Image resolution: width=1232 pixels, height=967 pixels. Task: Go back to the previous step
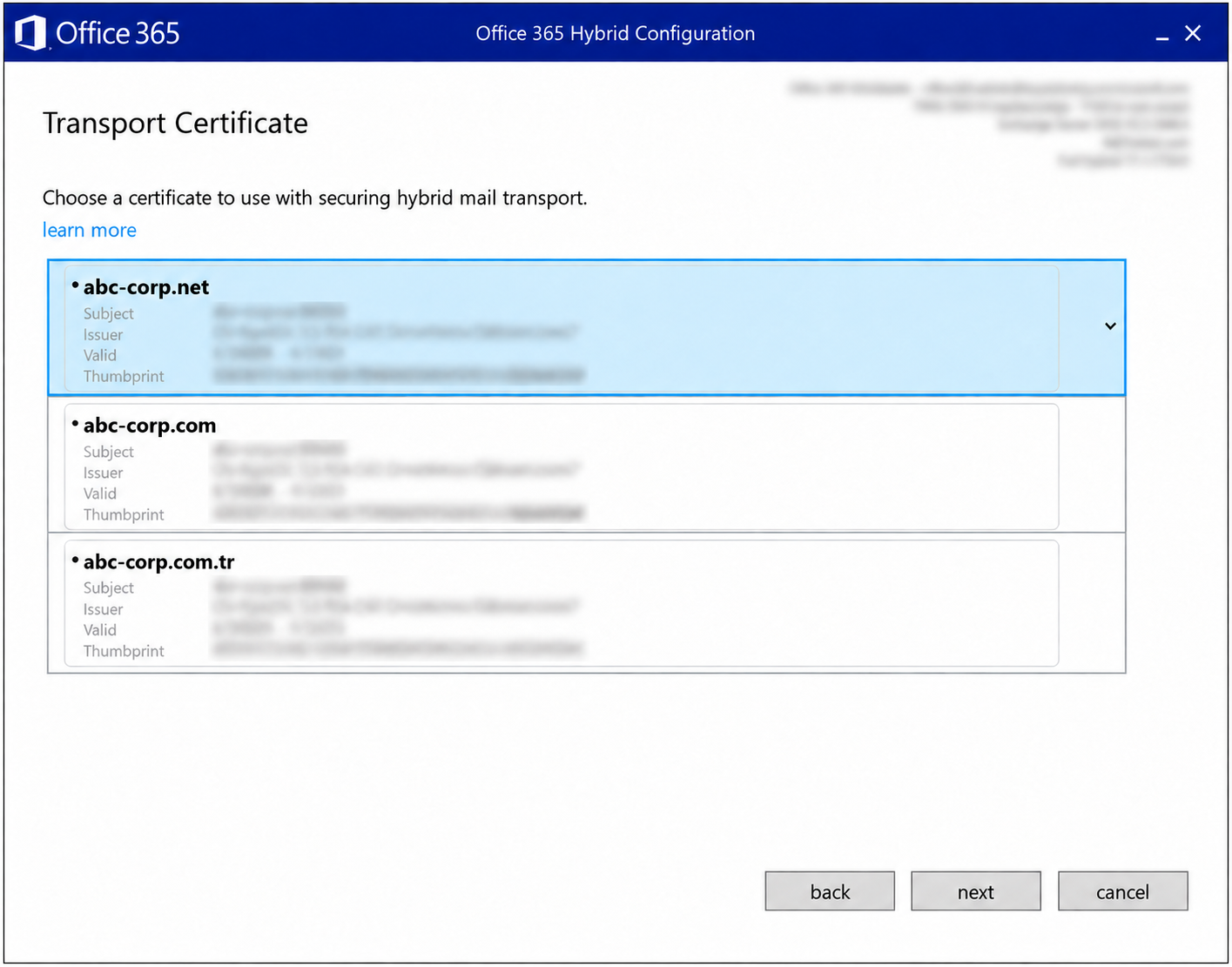point(830,891)
